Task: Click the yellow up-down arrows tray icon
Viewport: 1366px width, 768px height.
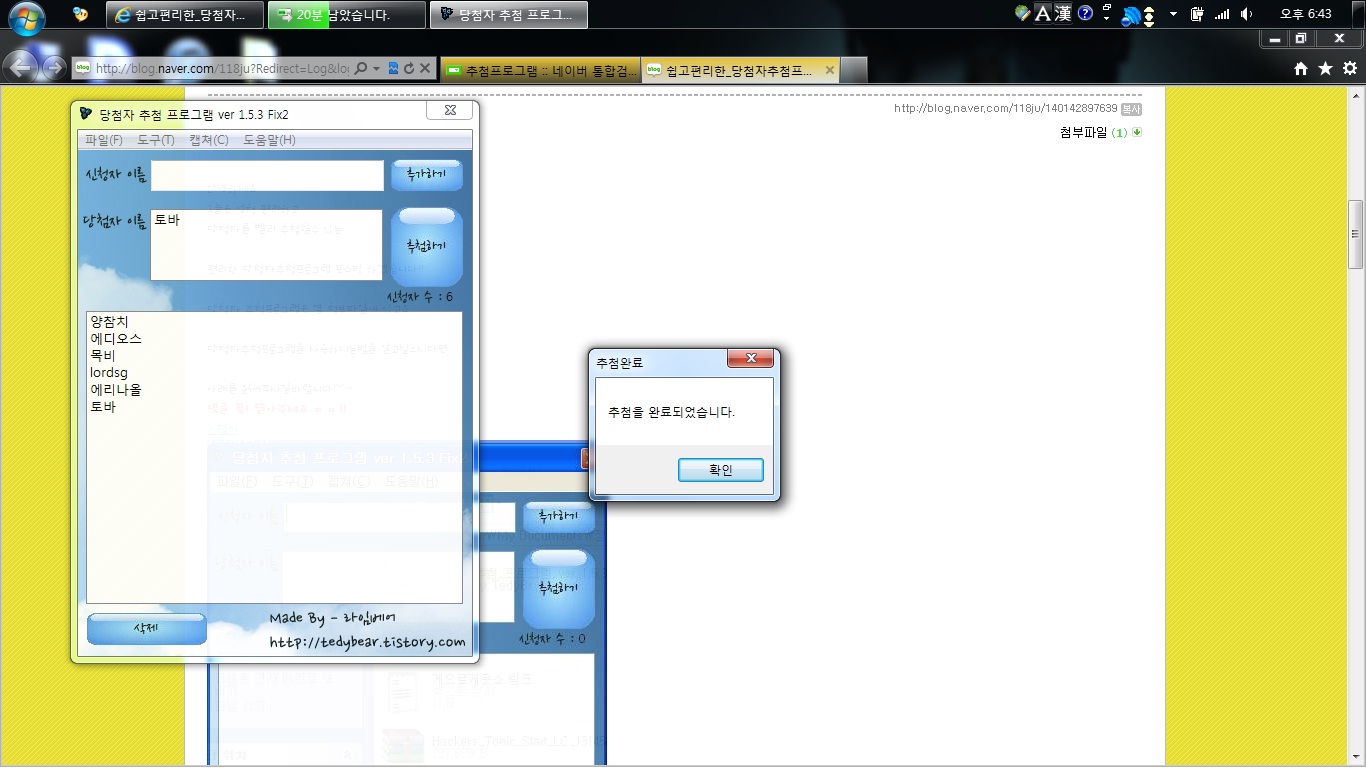Action: (x=1149, y=16)
